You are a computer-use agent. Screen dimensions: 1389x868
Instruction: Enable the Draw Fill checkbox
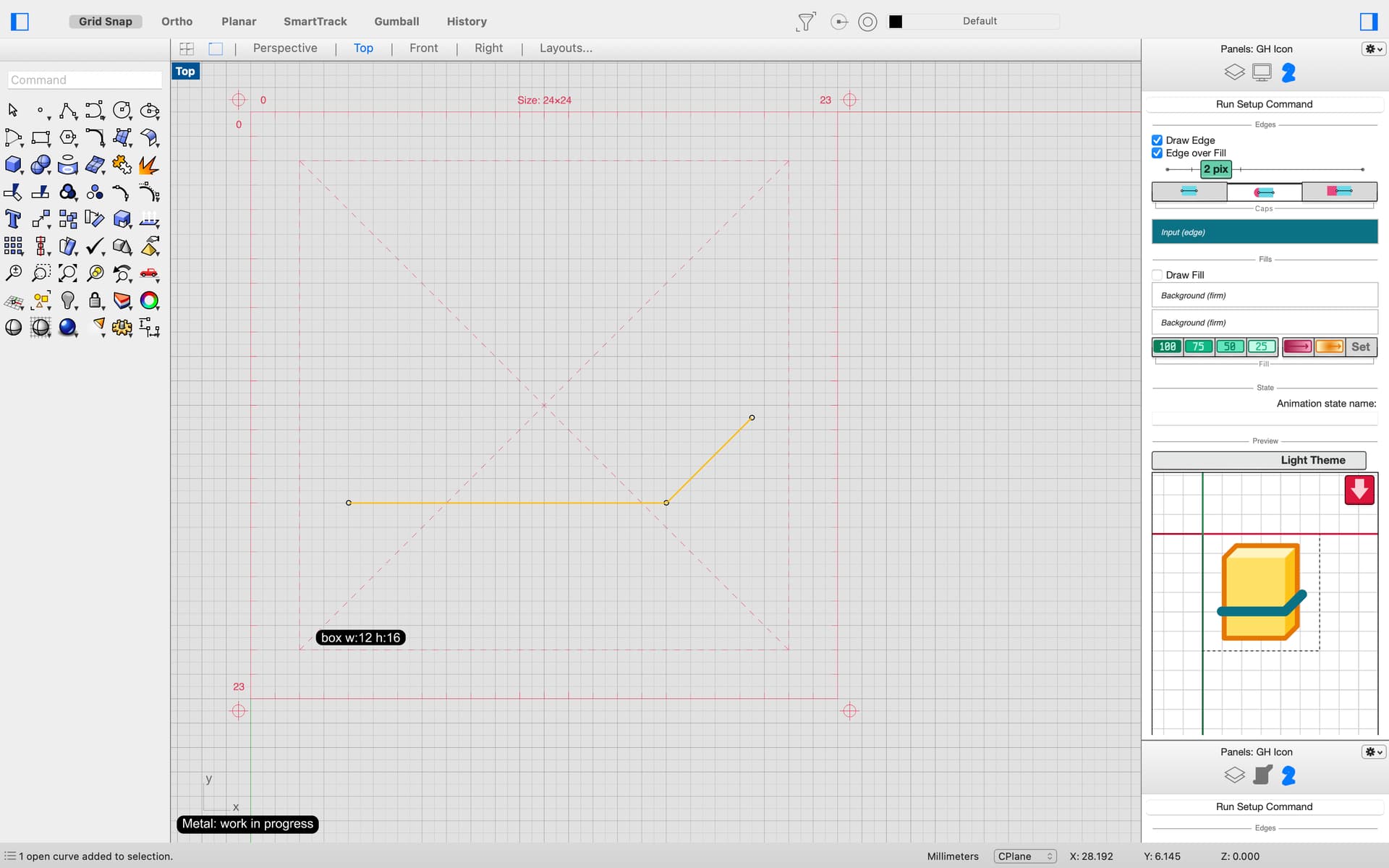click(1157, 275)
